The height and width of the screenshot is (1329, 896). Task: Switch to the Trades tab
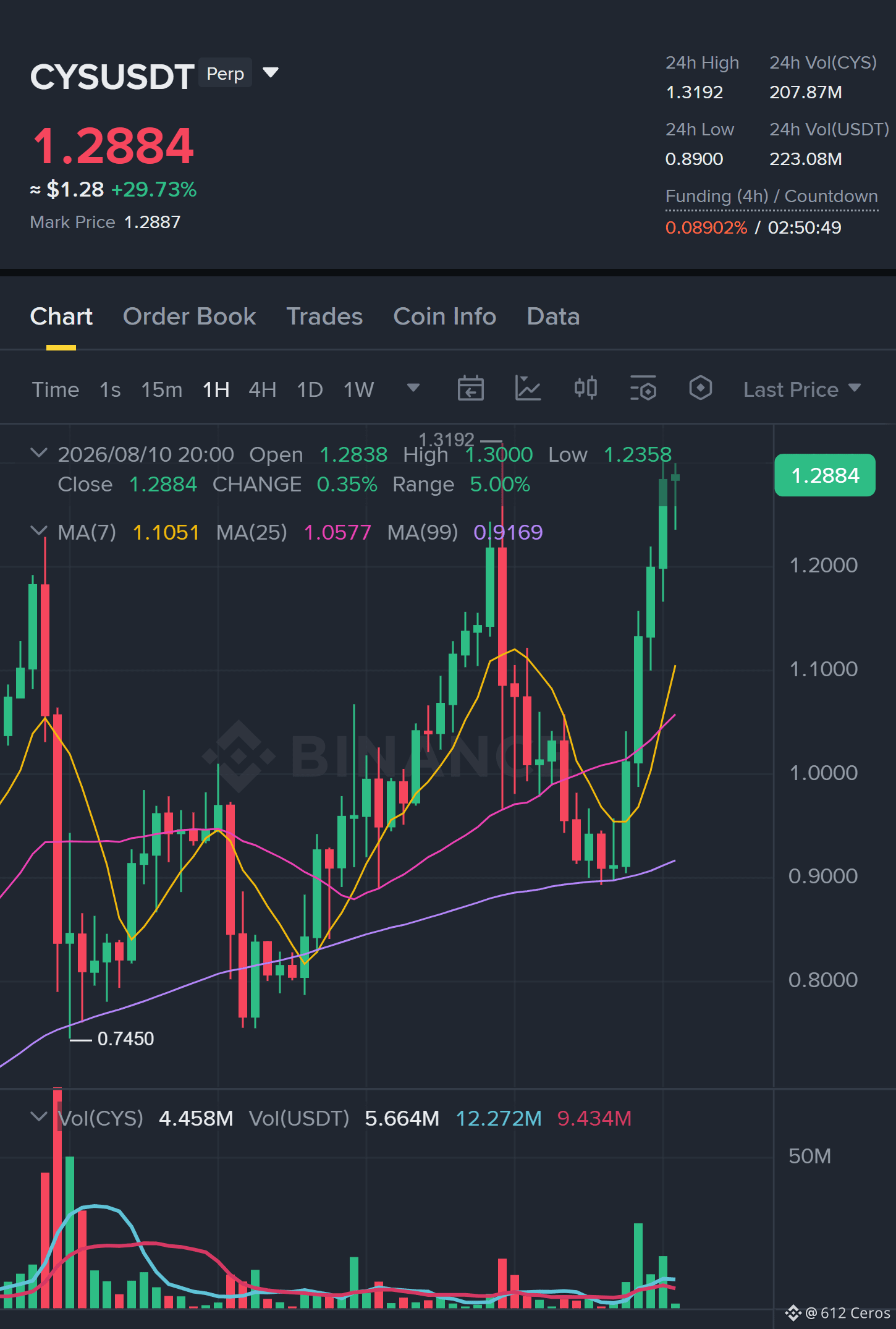coord(324,316)
